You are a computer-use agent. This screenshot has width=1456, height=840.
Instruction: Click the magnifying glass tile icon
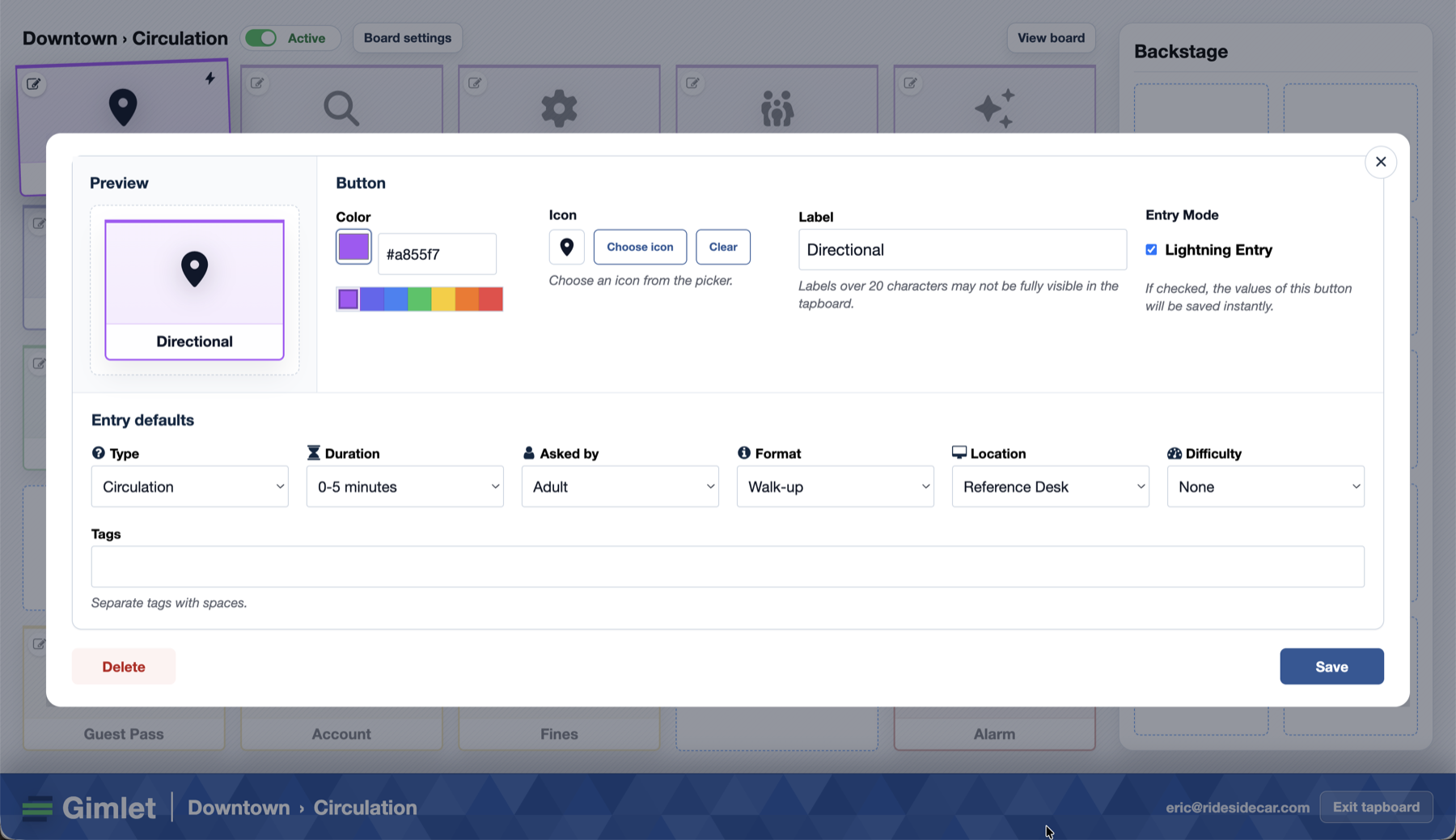tap(341, 108)
